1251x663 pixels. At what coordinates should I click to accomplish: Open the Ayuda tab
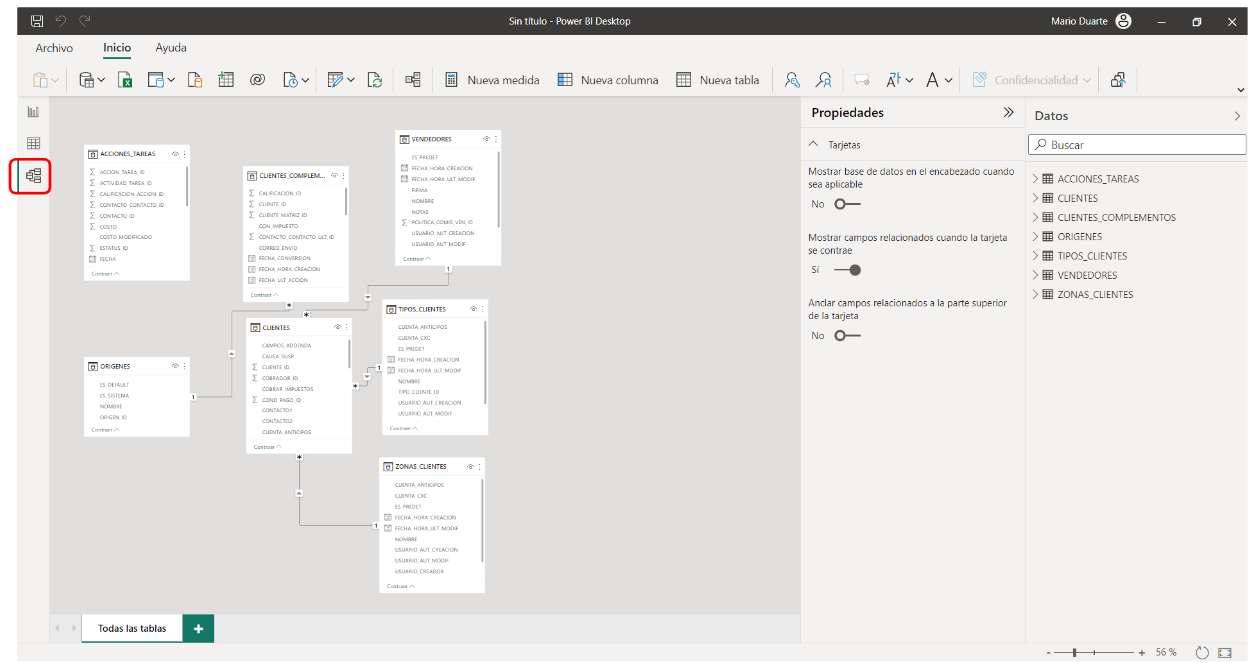171,48
